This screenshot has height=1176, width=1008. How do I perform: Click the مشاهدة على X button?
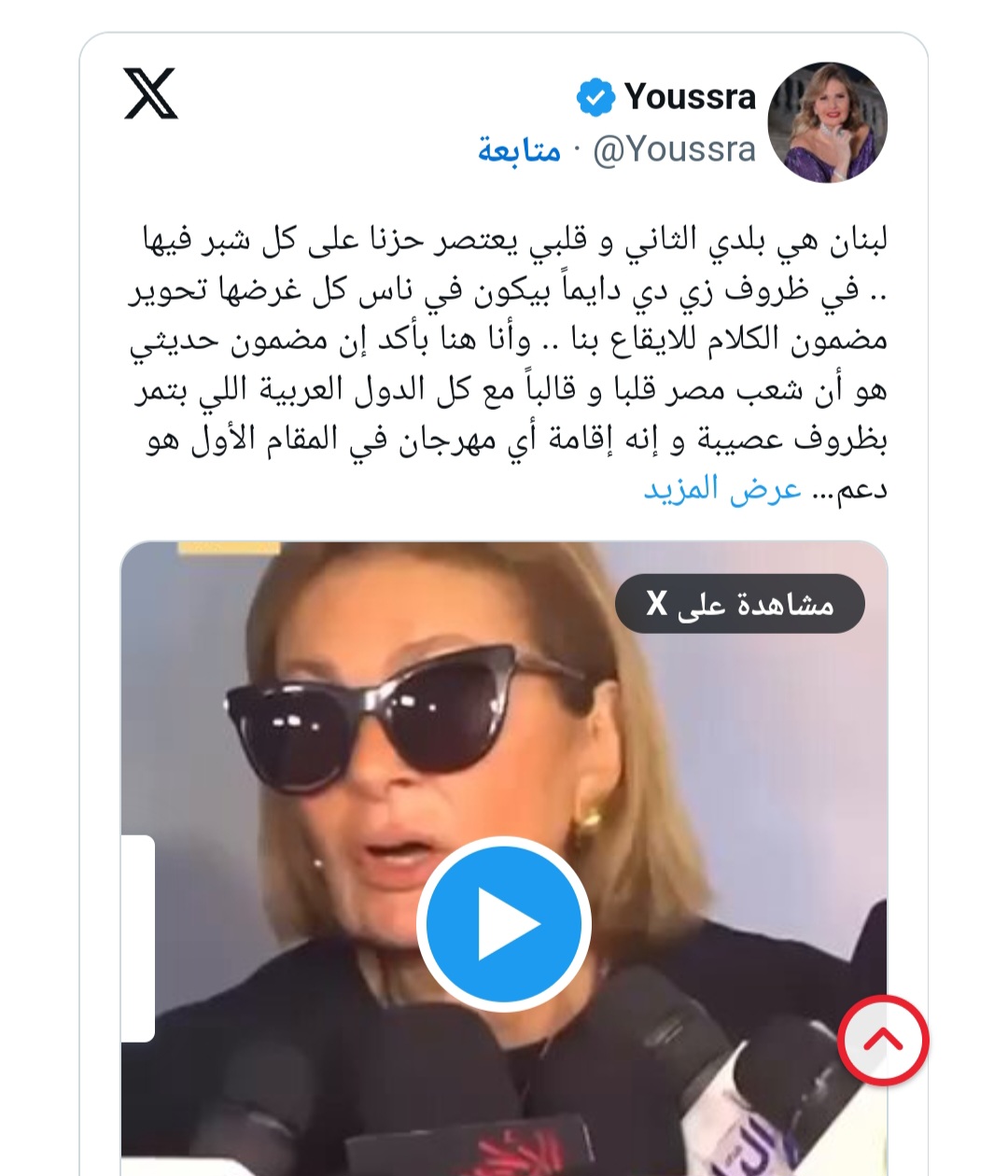pos(740,604)
